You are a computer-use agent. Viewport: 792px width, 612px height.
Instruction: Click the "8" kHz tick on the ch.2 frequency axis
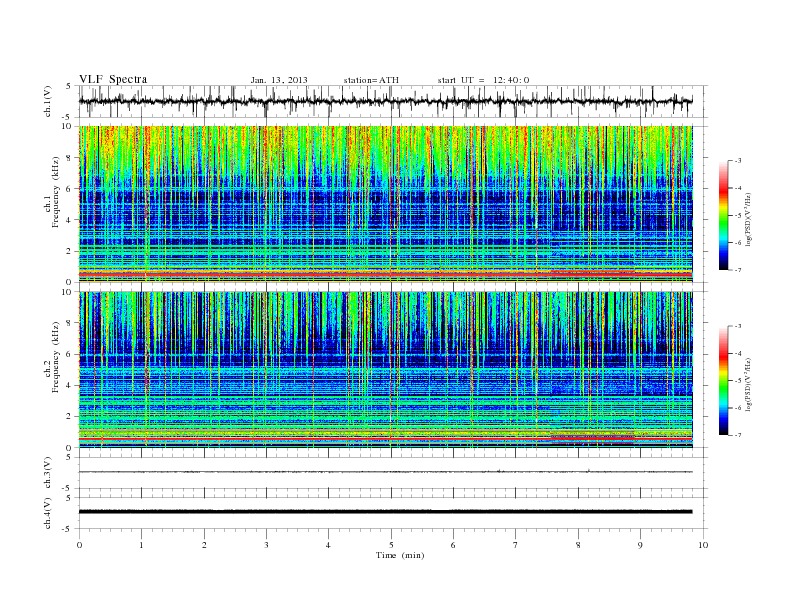coord(70,323)
